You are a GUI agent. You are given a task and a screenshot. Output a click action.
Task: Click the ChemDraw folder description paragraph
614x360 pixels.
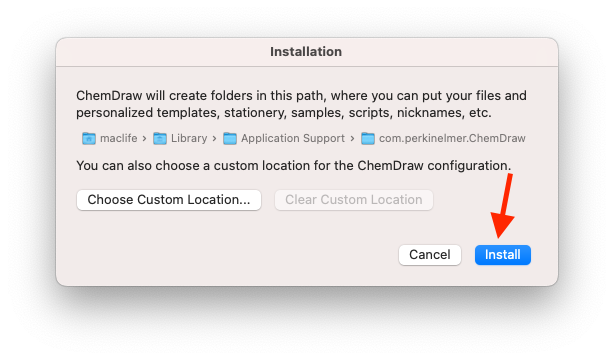click(301, 104)
